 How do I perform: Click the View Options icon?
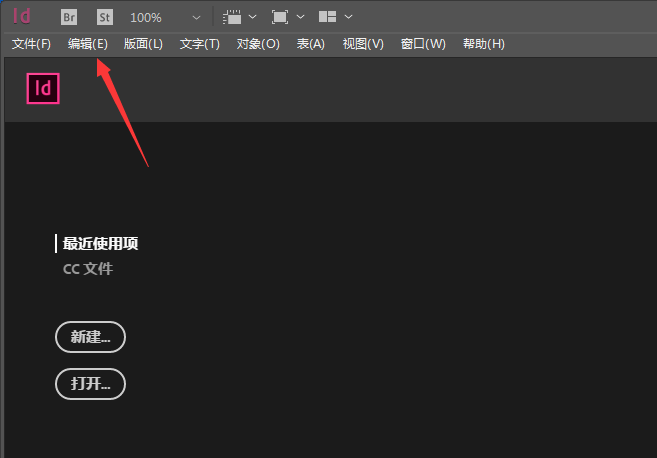pyautogui.click(x=232, y=17)
